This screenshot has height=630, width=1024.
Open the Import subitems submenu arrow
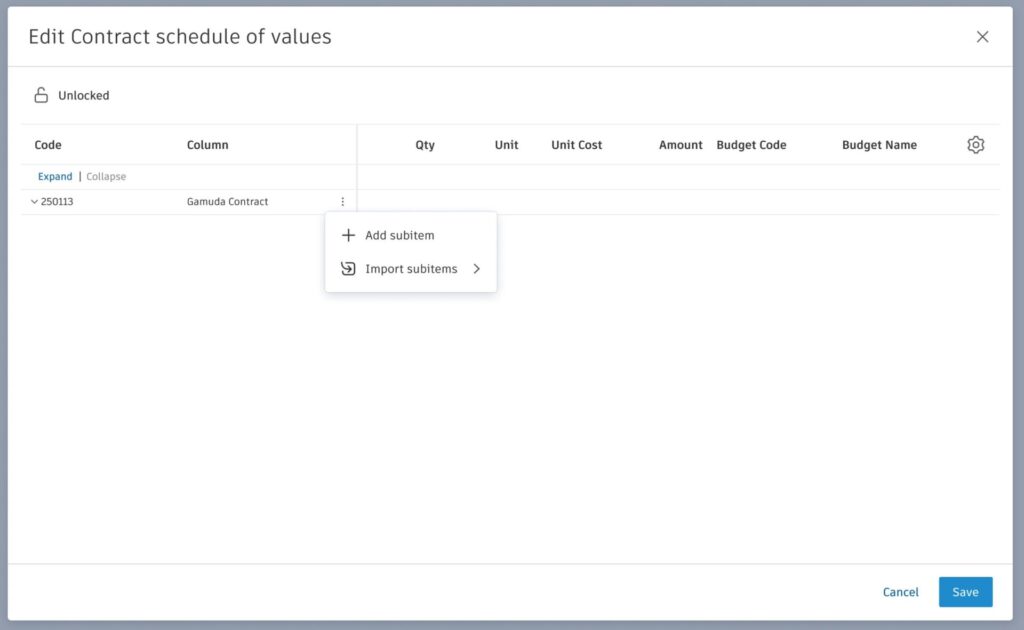[477, 269]
